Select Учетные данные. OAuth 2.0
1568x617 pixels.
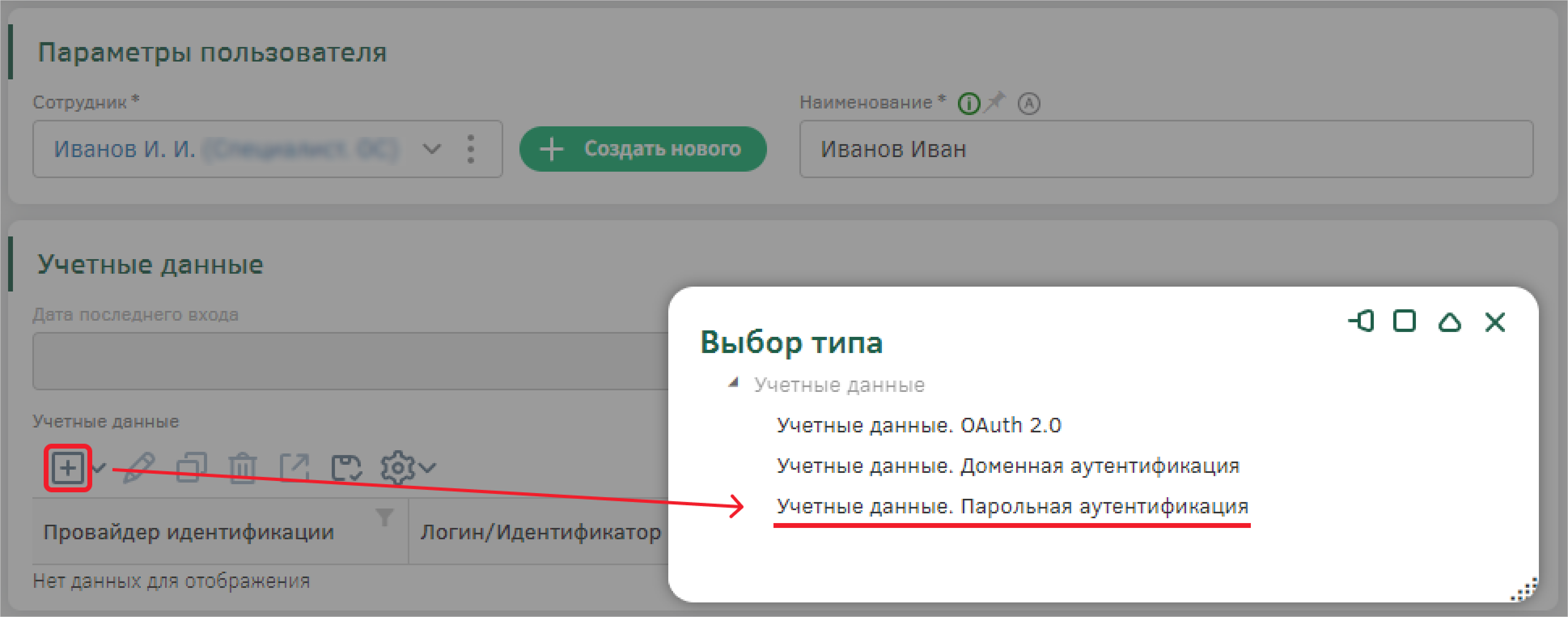[x=919, y=425]
